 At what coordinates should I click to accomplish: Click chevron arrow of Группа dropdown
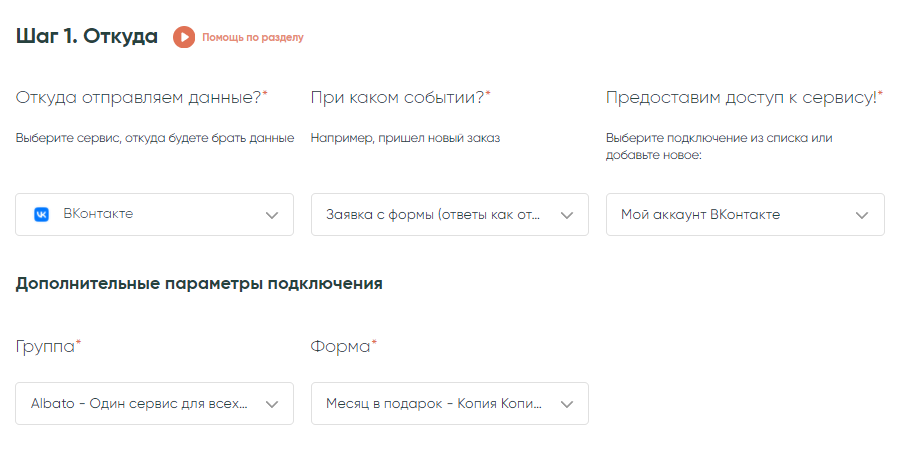point(272,404)
